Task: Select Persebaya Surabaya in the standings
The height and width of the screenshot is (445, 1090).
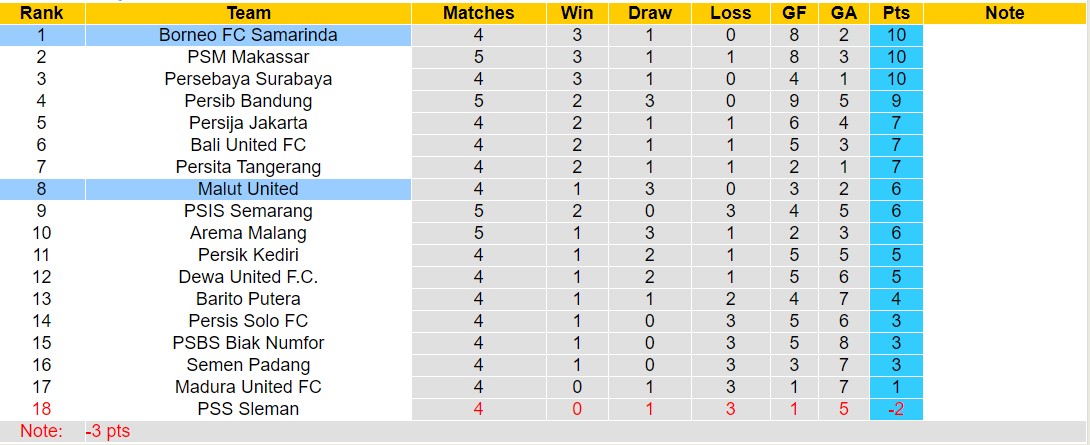Action: [x=248, y=79]
